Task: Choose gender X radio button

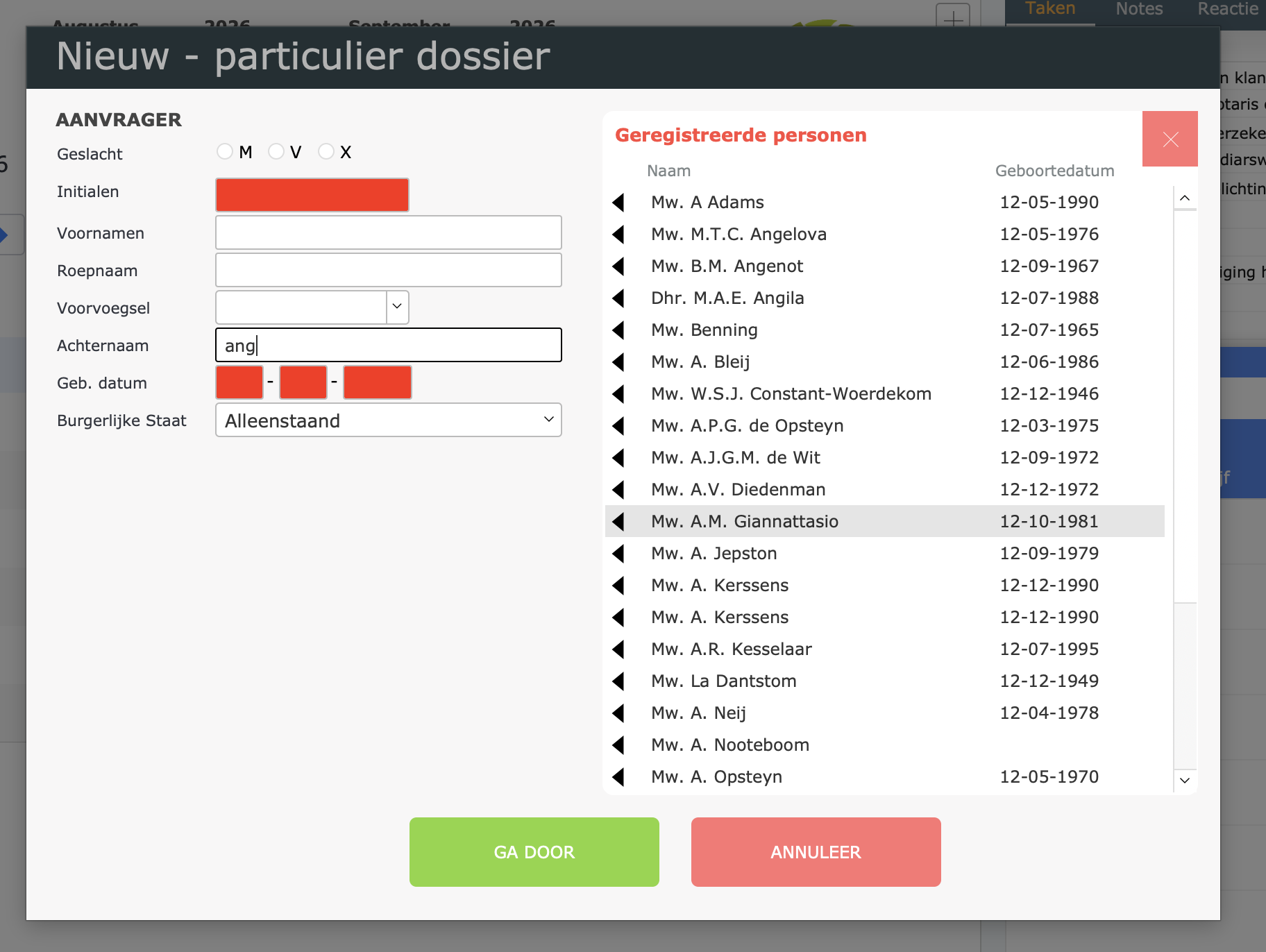Action: click(326, 151)
